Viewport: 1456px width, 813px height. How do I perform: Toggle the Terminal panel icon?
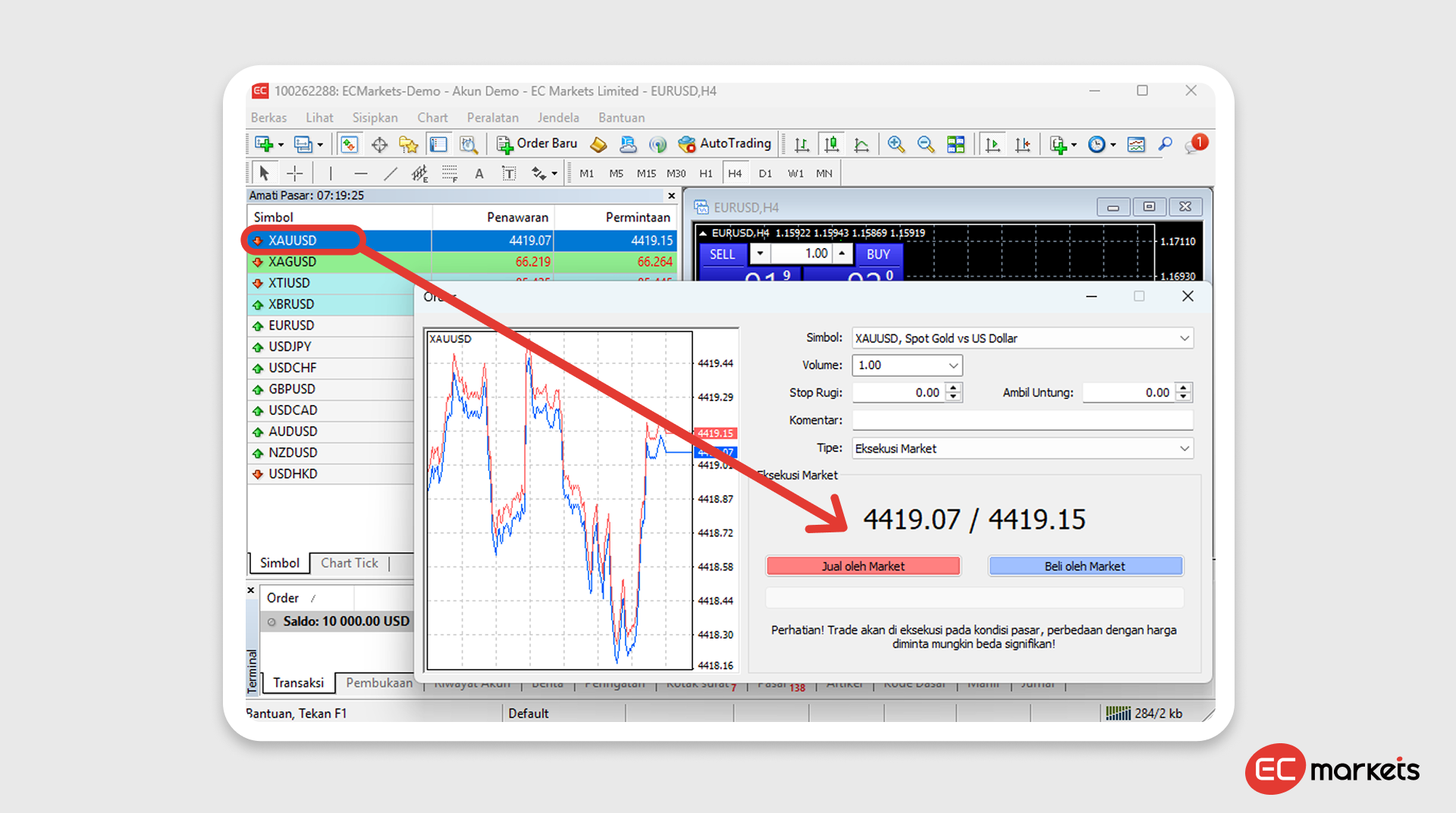[438, 144]
